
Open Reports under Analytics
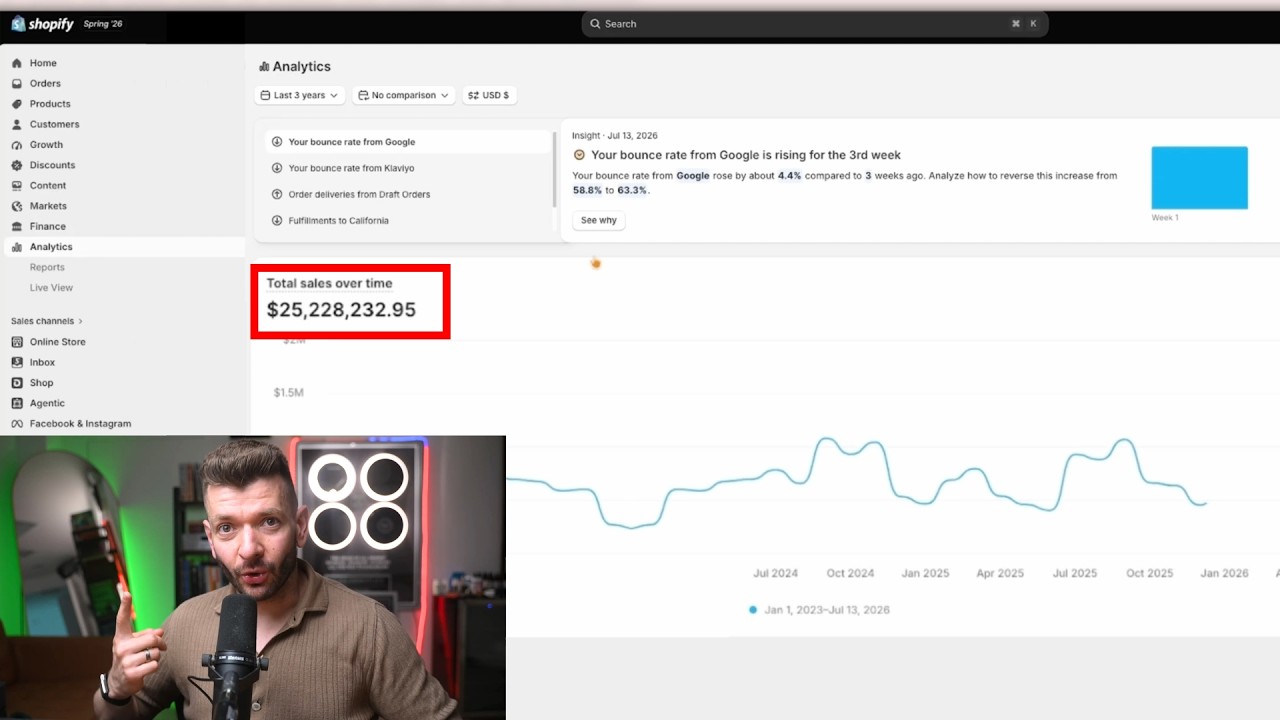tap(47, 267)
